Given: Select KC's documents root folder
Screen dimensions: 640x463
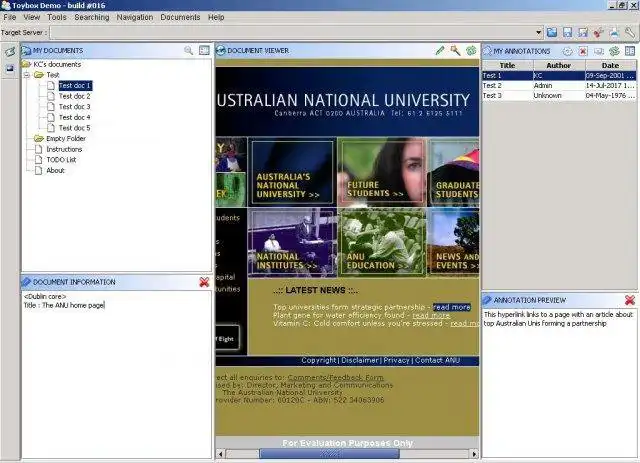Looking at the screenshot, I should (57, 64).
